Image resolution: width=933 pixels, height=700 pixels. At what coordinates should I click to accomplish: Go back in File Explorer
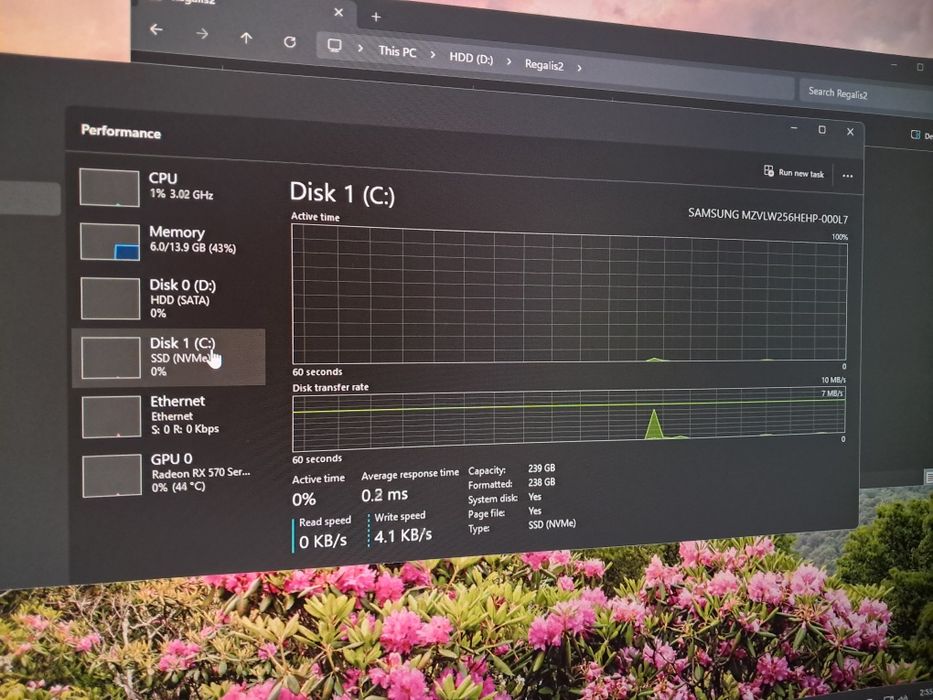156,29
